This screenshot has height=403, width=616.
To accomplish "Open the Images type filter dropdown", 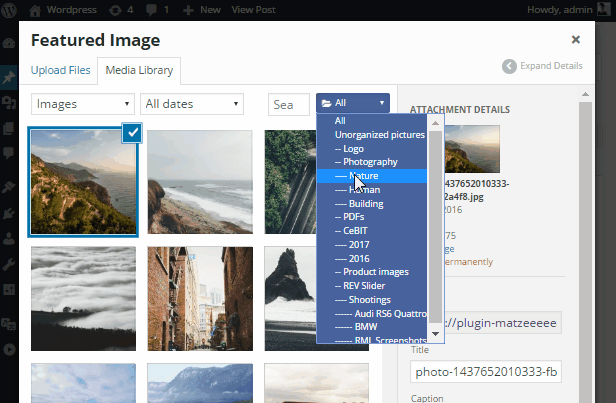I will (x=83, y=104).
